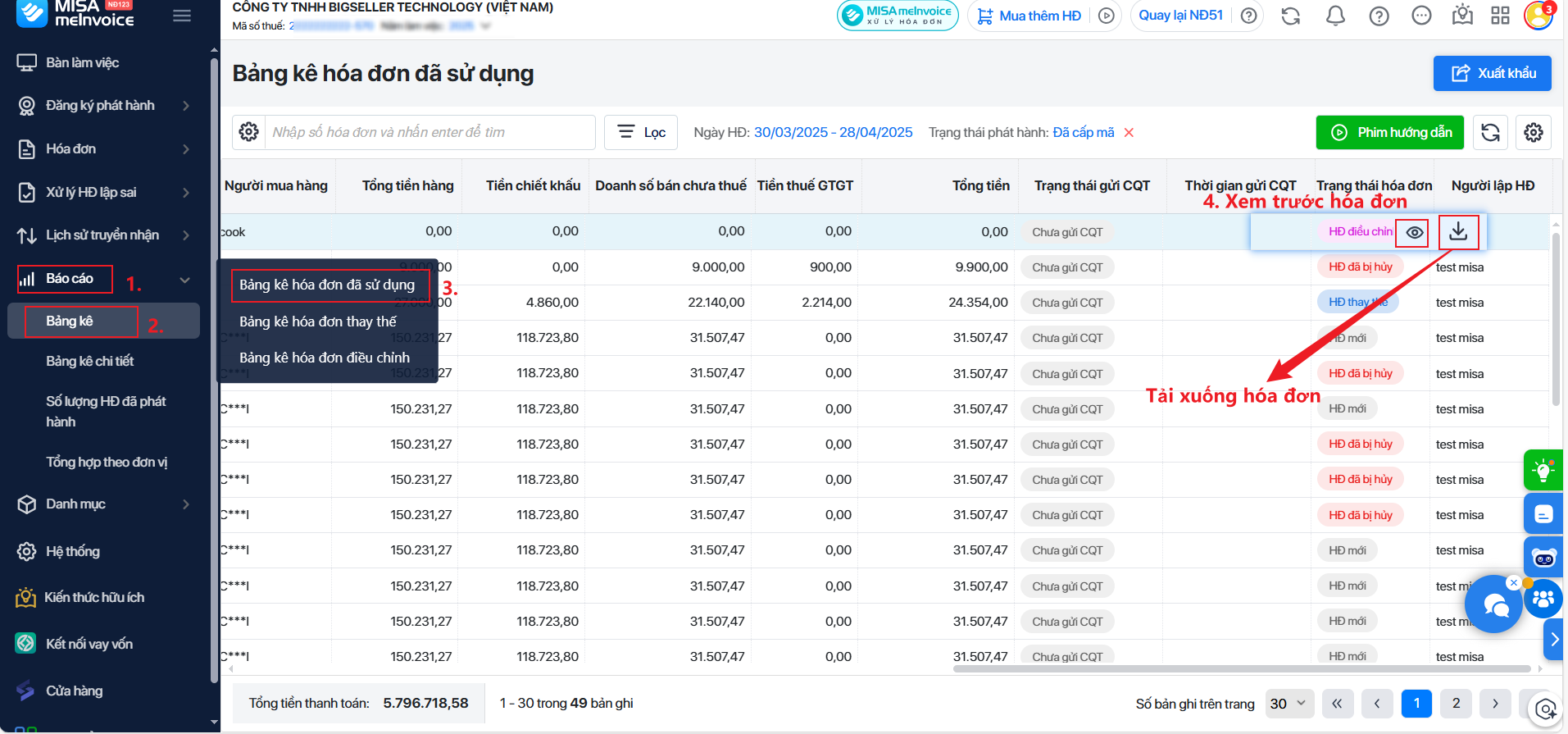This screenshot has width=1568, height=734.
Task: Go to first page button
Action: [1337, 704]
